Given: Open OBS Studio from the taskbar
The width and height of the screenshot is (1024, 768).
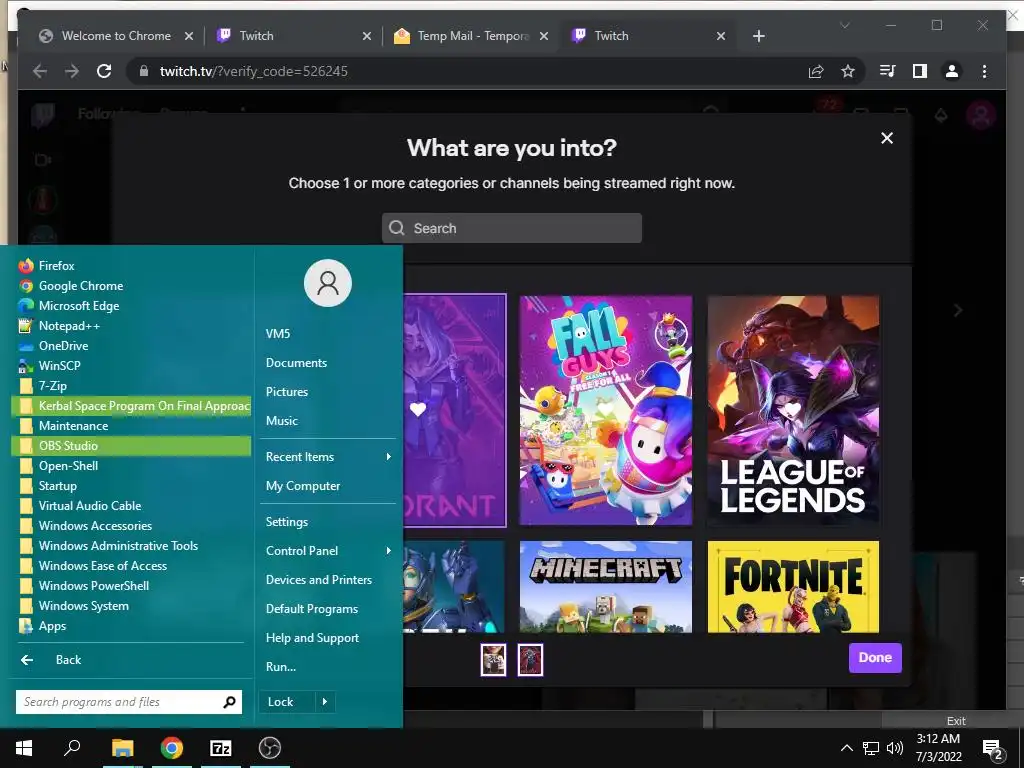Looking at the screenshot, I should (270, 748).
